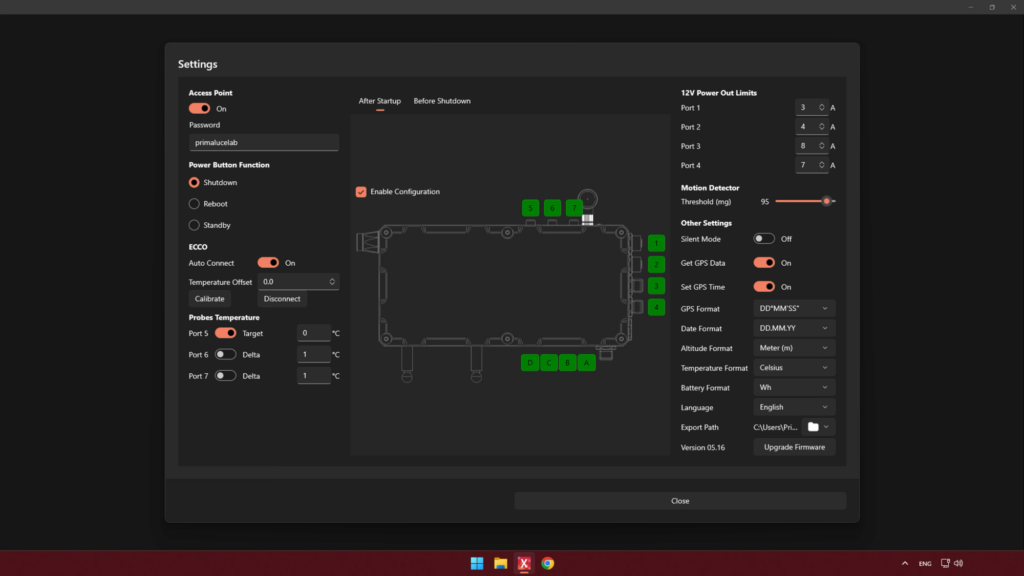
Task: Select port 4 green marker on diagram
Action: click(x=656, y=308)
